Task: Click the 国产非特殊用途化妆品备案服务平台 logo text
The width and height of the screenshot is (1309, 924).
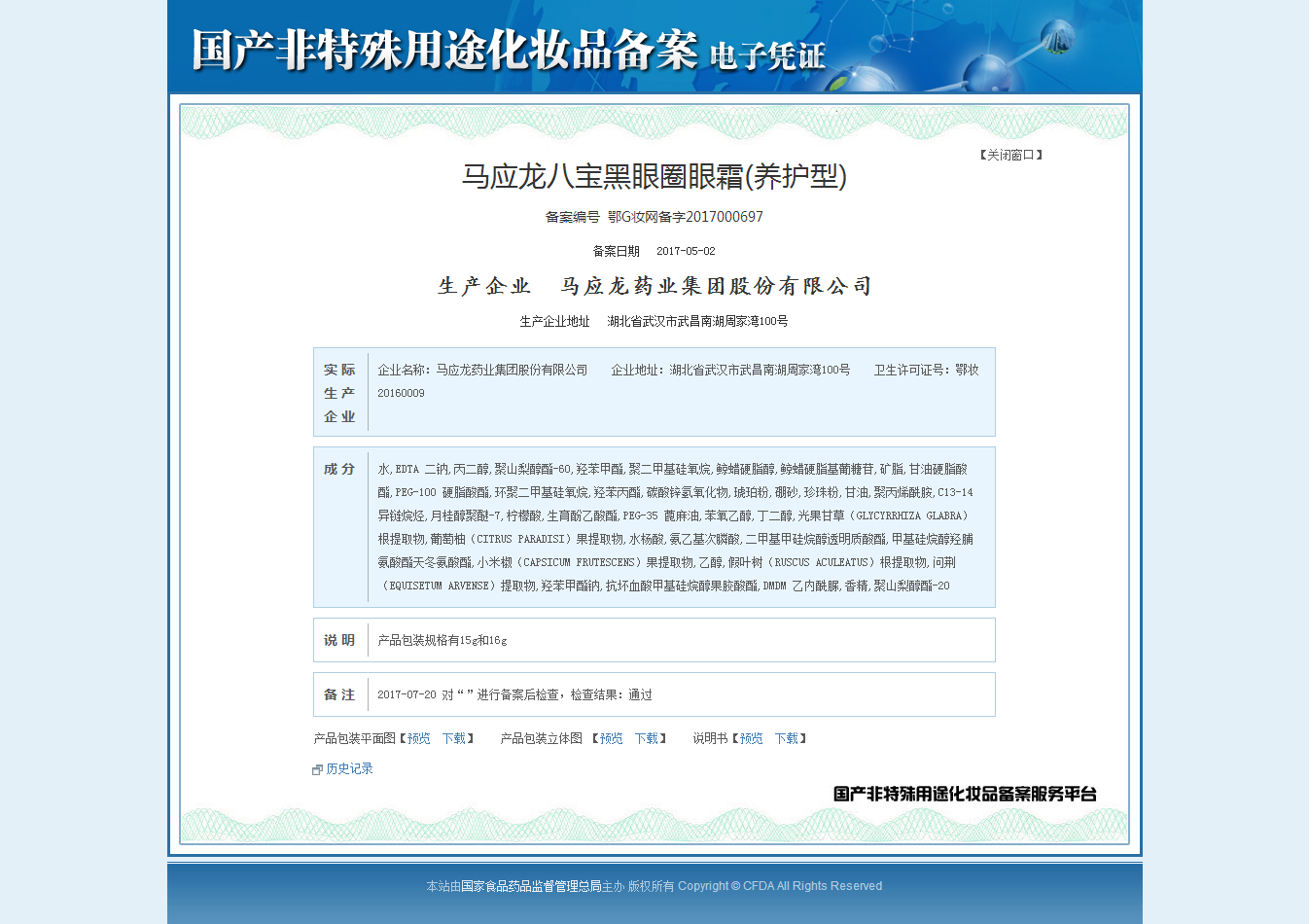Action: (x=965, y=794)
